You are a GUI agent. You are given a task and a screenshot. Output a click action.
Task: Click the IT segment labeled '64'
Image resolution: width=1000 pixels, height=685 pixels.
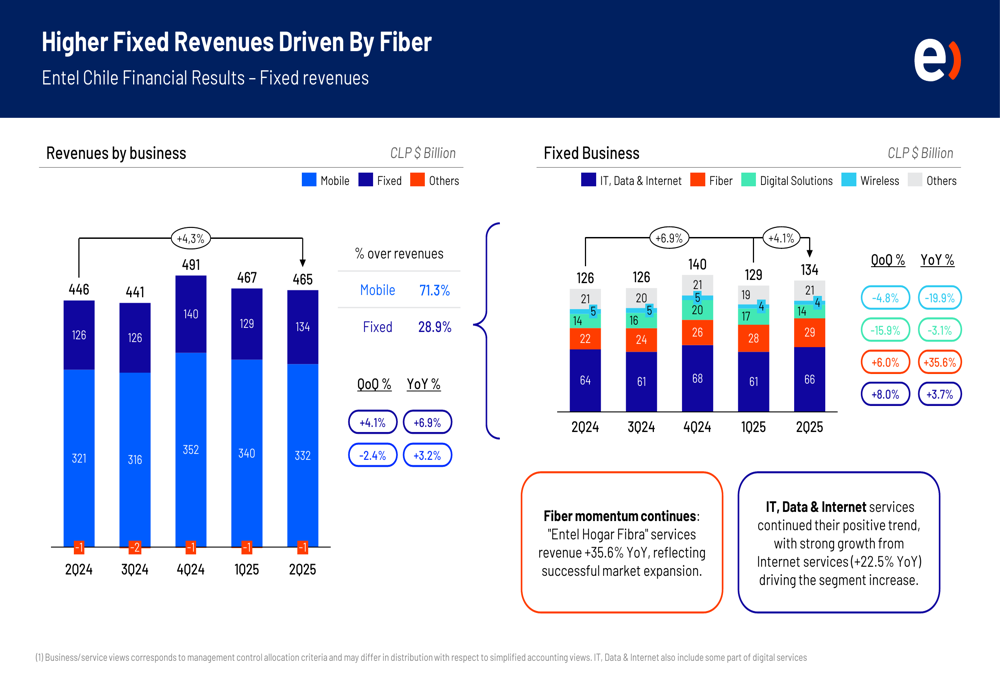click(585, 380)
